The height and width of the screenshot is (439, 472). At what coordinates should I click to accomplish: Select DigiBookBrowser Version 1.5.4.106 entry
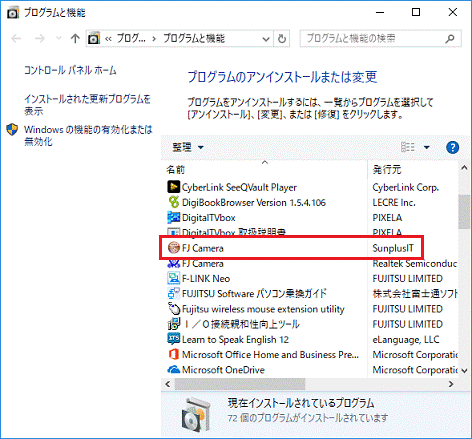pos(254,202)
